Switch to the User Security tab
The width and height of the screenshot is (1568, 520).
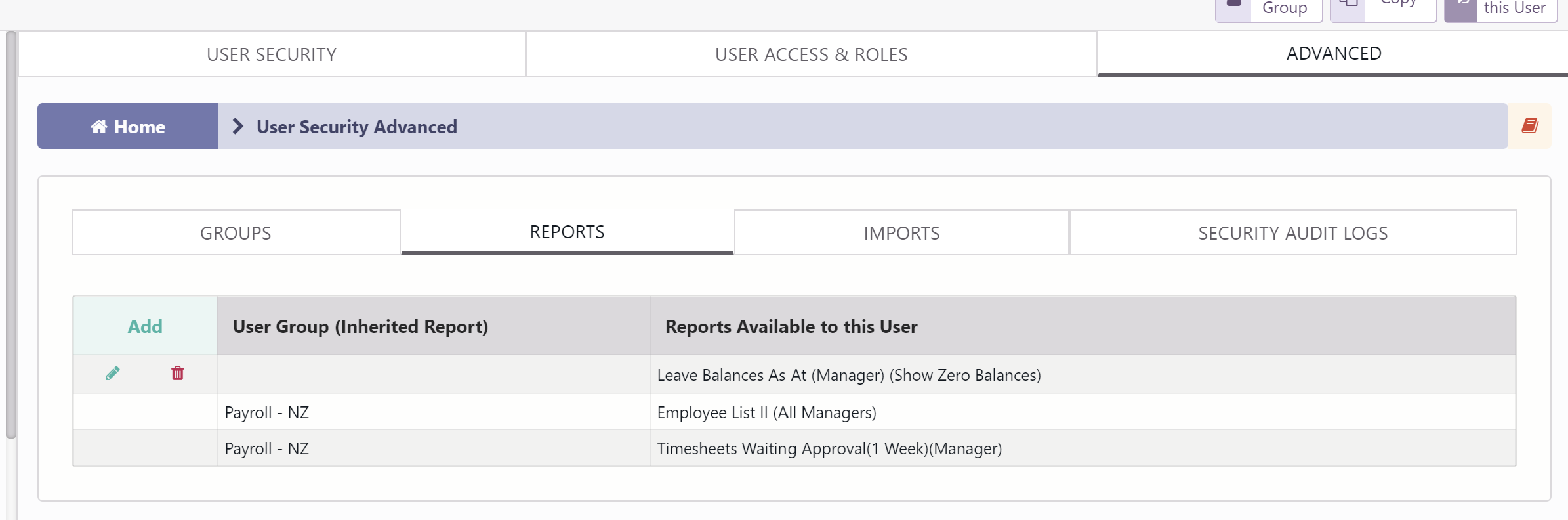pyautogui.click(x=272, y=54)
